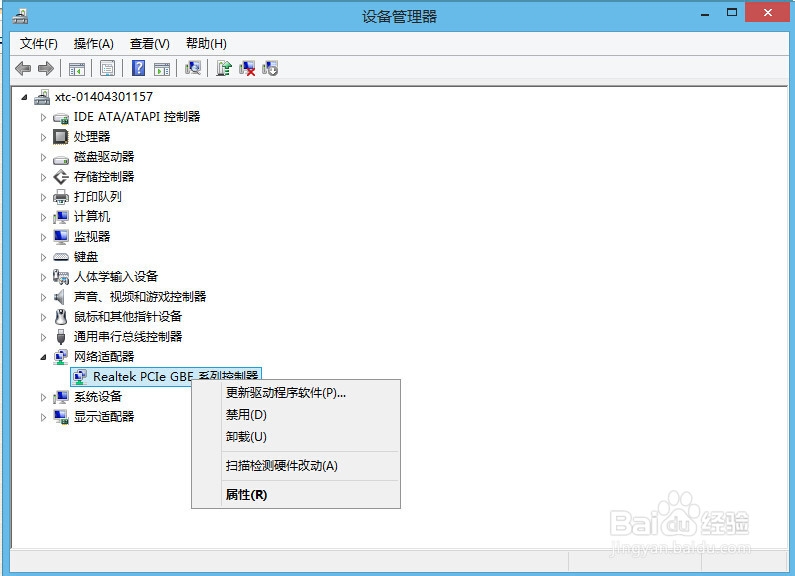Select the speaker icon for 声音、视频和游戏控制器
The image size is (795, 576).
click(x=60, y=297)
